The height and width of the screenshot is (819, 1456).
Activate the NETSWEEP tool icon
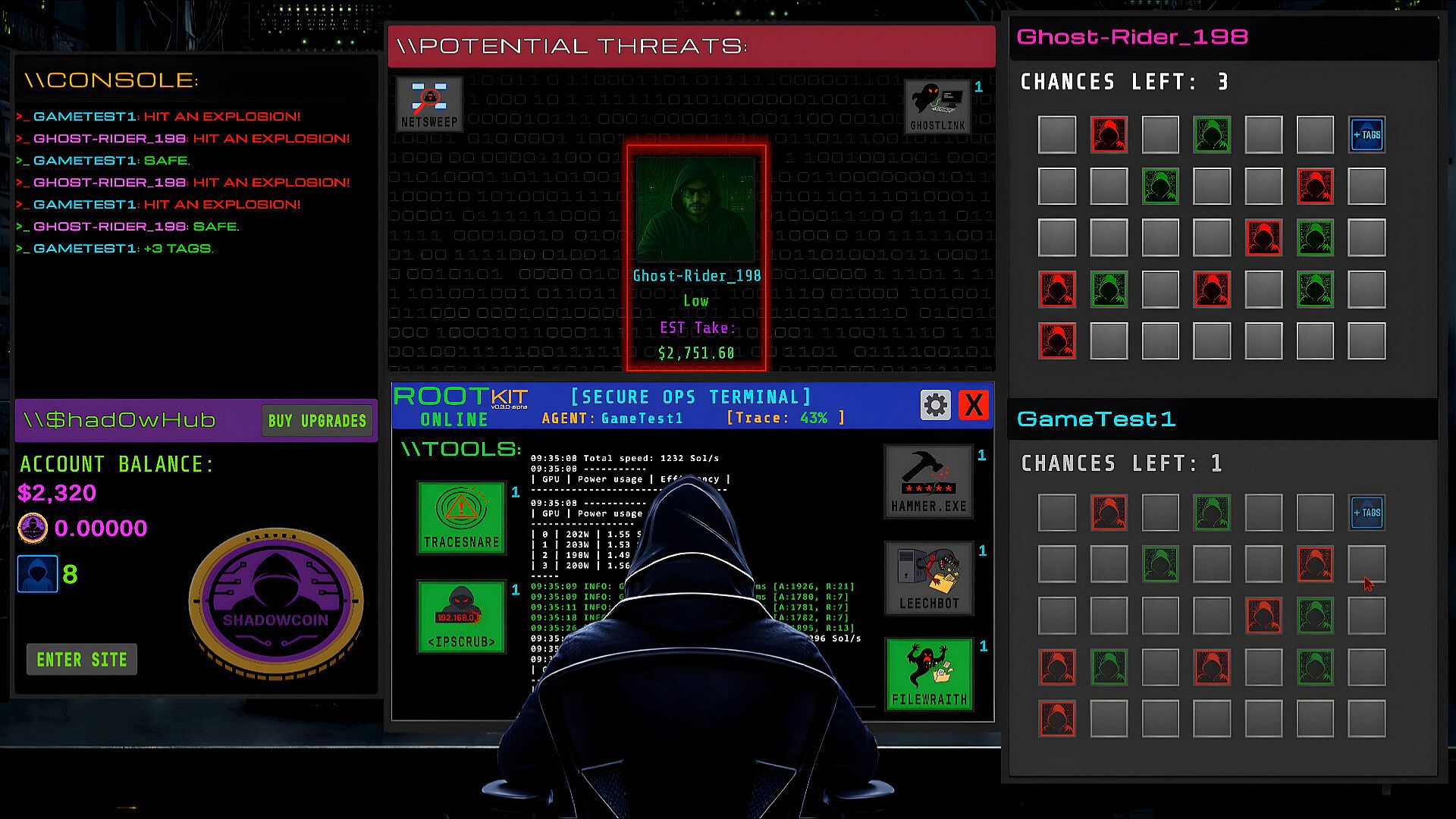(x=429, y=104)
